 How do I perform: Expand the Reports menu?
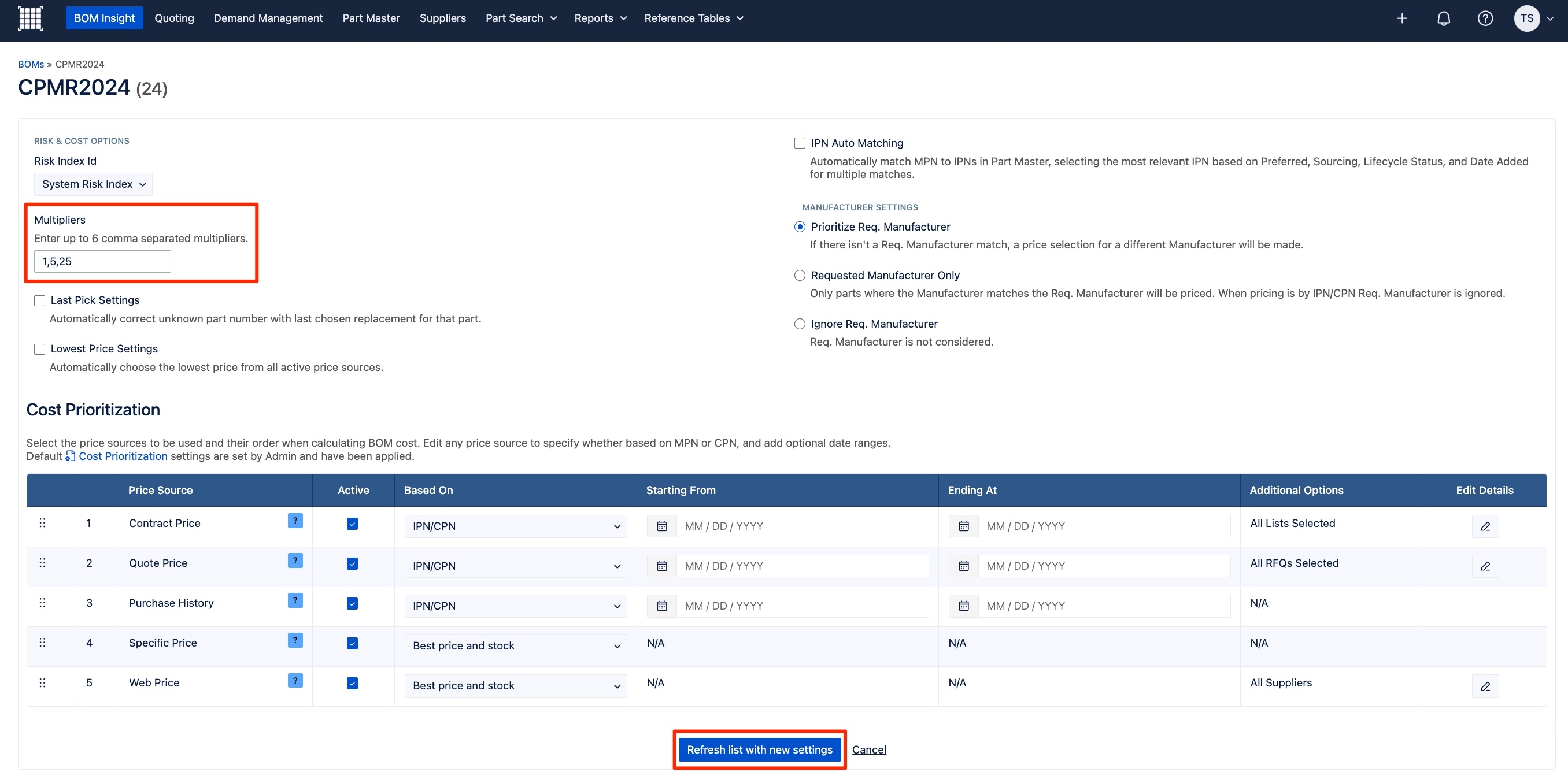click(x=600, y=18)
